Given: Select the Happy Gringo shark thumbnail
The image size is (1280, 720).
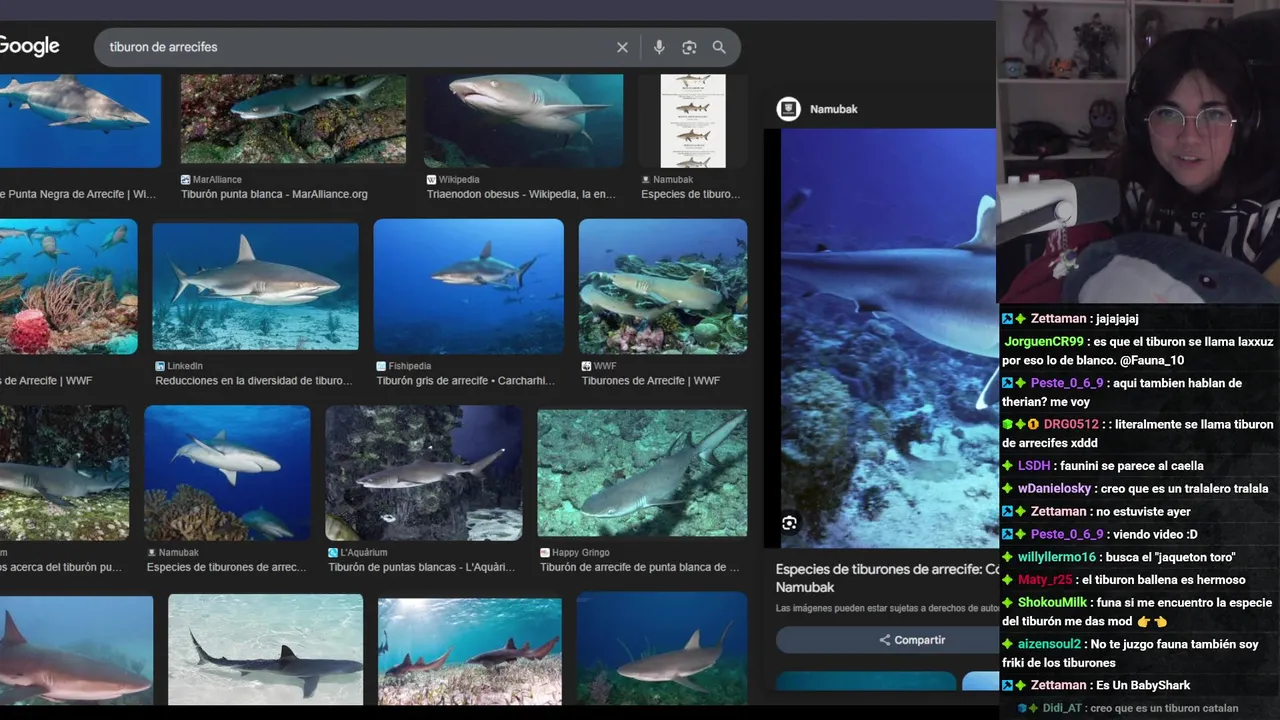Looking at the screenshot, I should click(x=642, y=473).
